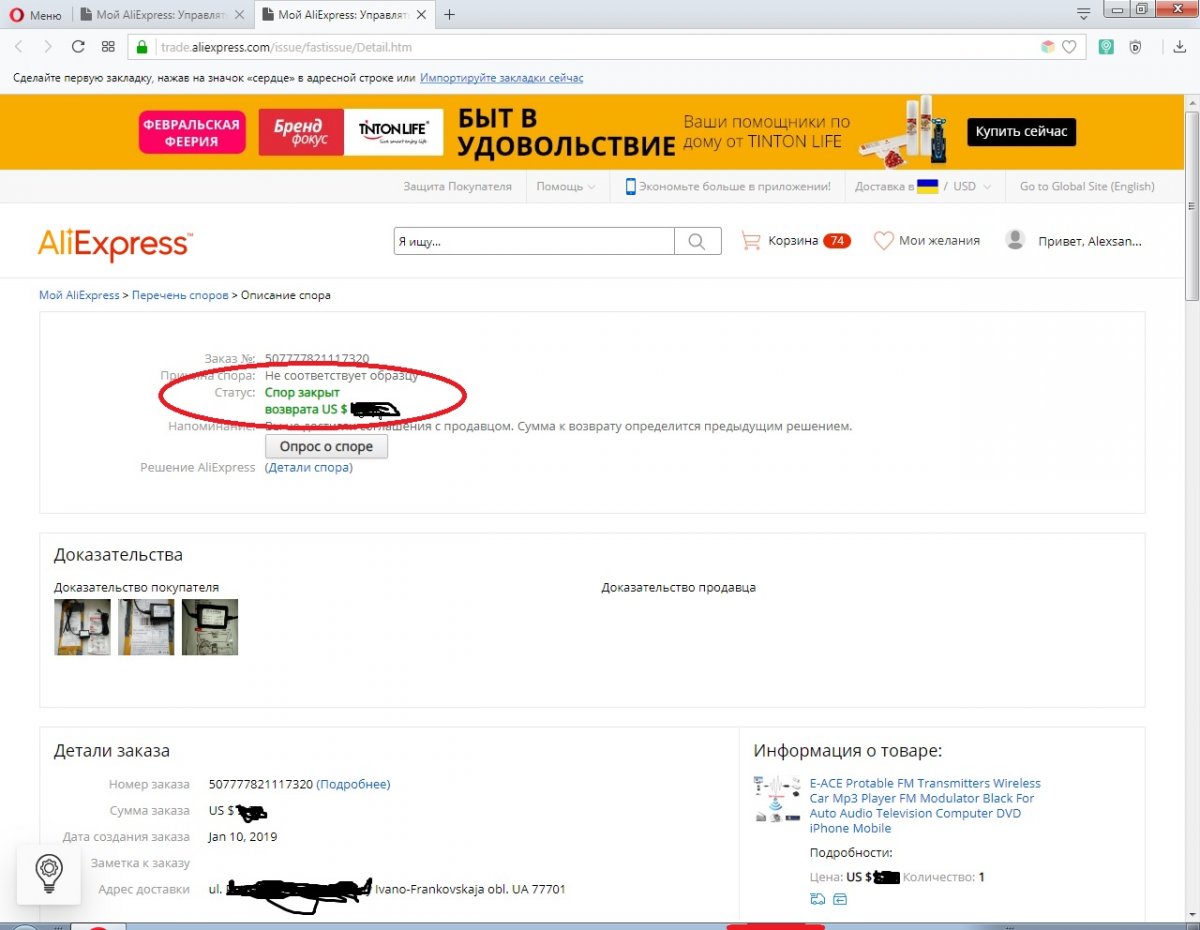
Task: Click Экономьте больше в приложении link
Action: (x=735, y=186)
